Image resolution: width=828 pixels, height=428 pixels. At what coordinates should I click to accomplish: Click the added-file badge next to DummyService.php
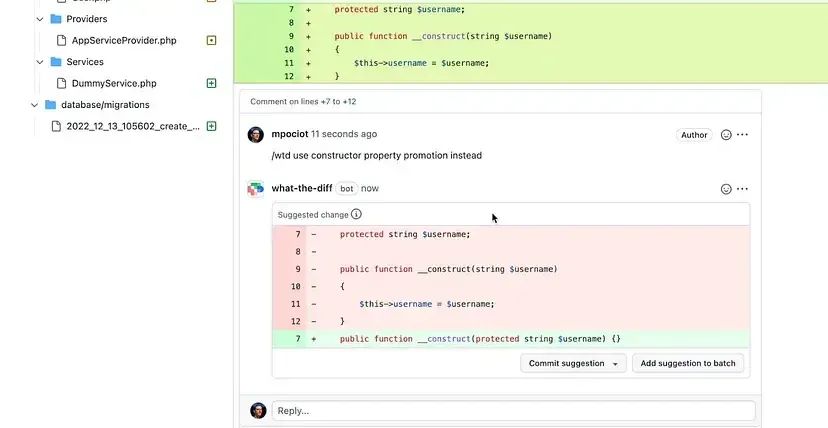pos(211,83)
